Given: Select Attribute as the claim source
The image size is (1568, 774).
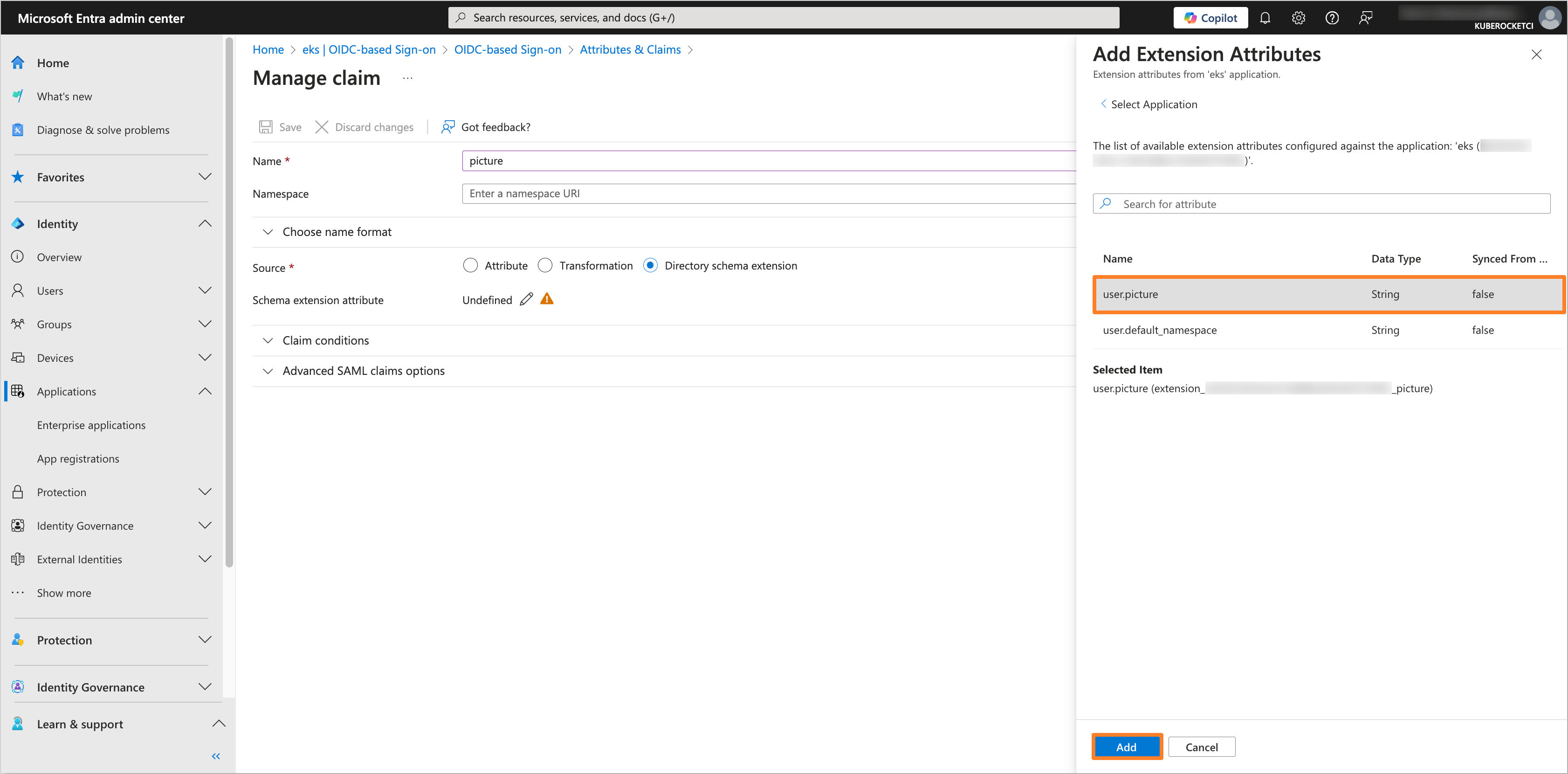Looking at the screenshot, I should click(x=470, y=265).
